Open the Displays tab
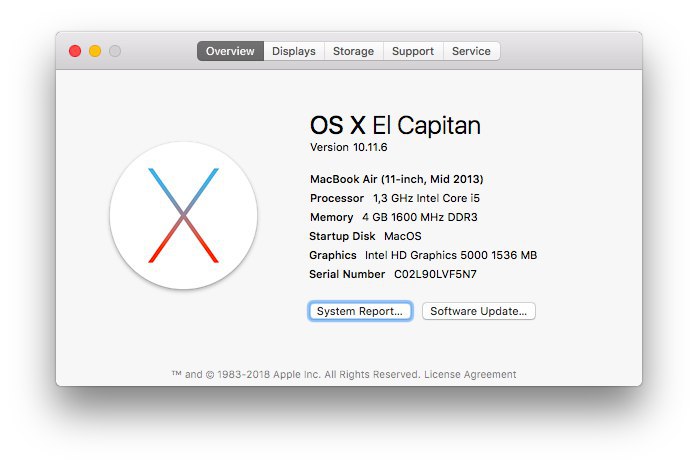The width and height of the screenshot is (698, 466). (294, 51)
